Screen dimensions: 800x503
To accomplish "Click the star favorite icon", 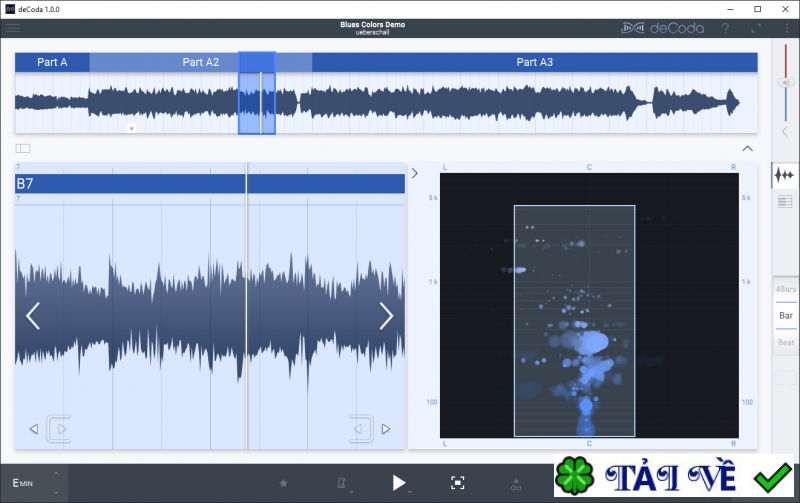I will tap(283, 483).
